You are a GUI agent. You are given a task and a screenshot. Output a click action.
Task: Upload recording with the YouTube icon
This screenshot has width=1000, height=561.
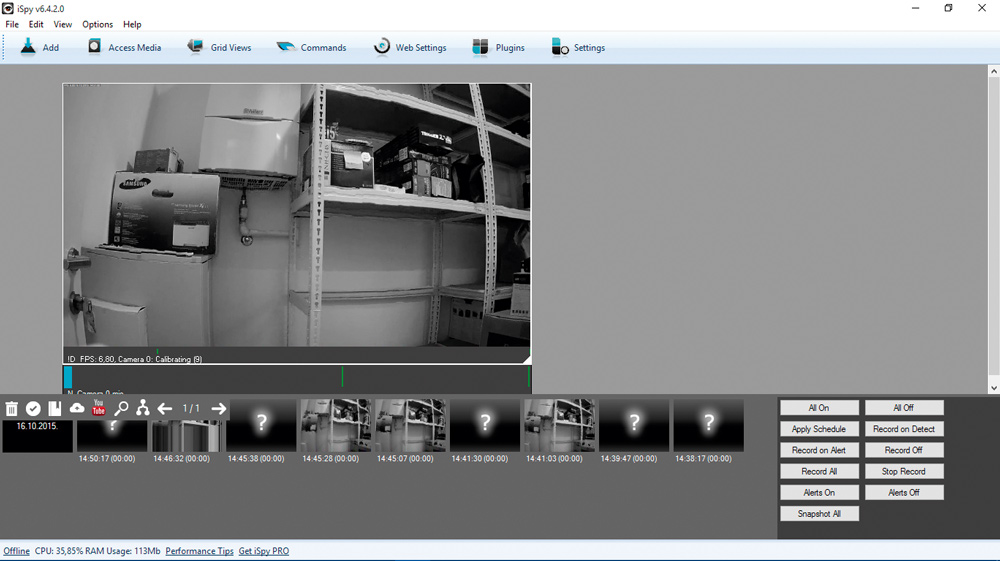(99, 408)
